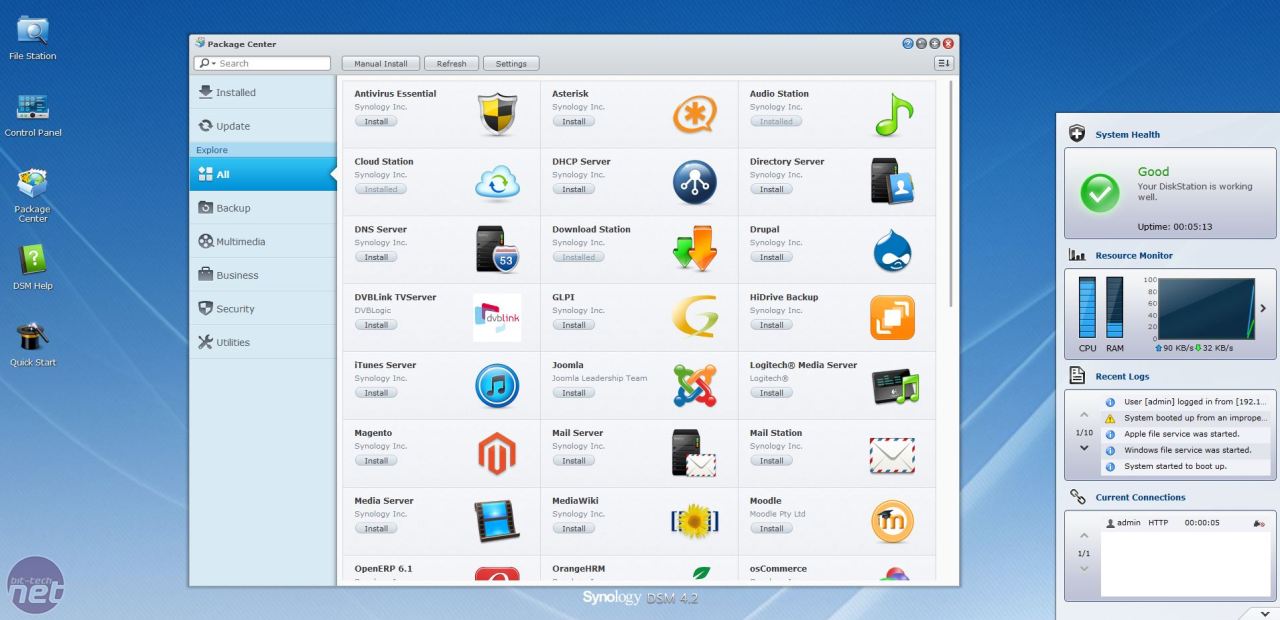The image size is (1280, 620).
Task: Open Control Panel desktop icon
Action: (33, 114)
